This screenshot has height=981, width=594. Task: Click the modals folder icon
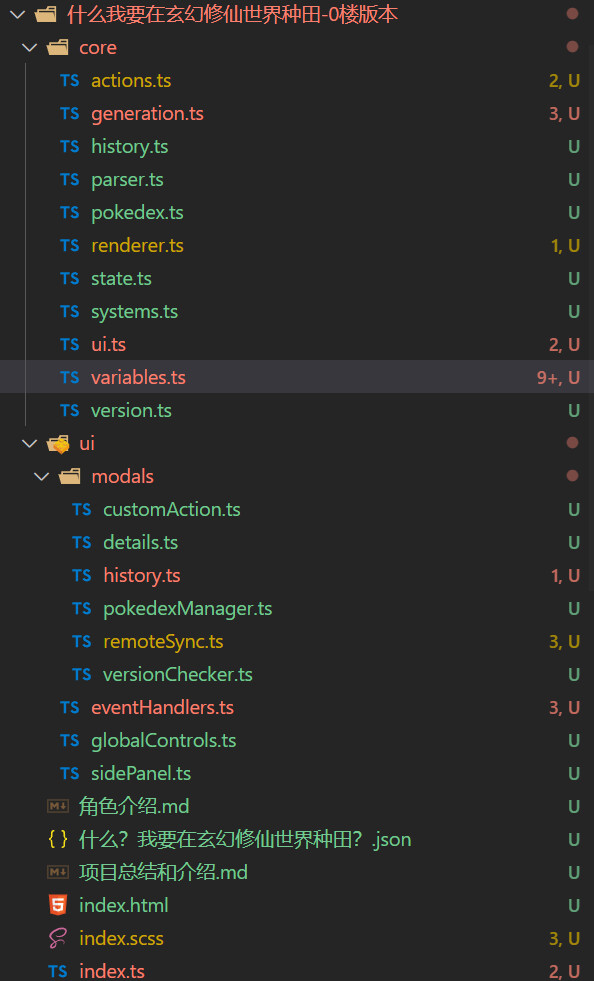pos(69,476)
